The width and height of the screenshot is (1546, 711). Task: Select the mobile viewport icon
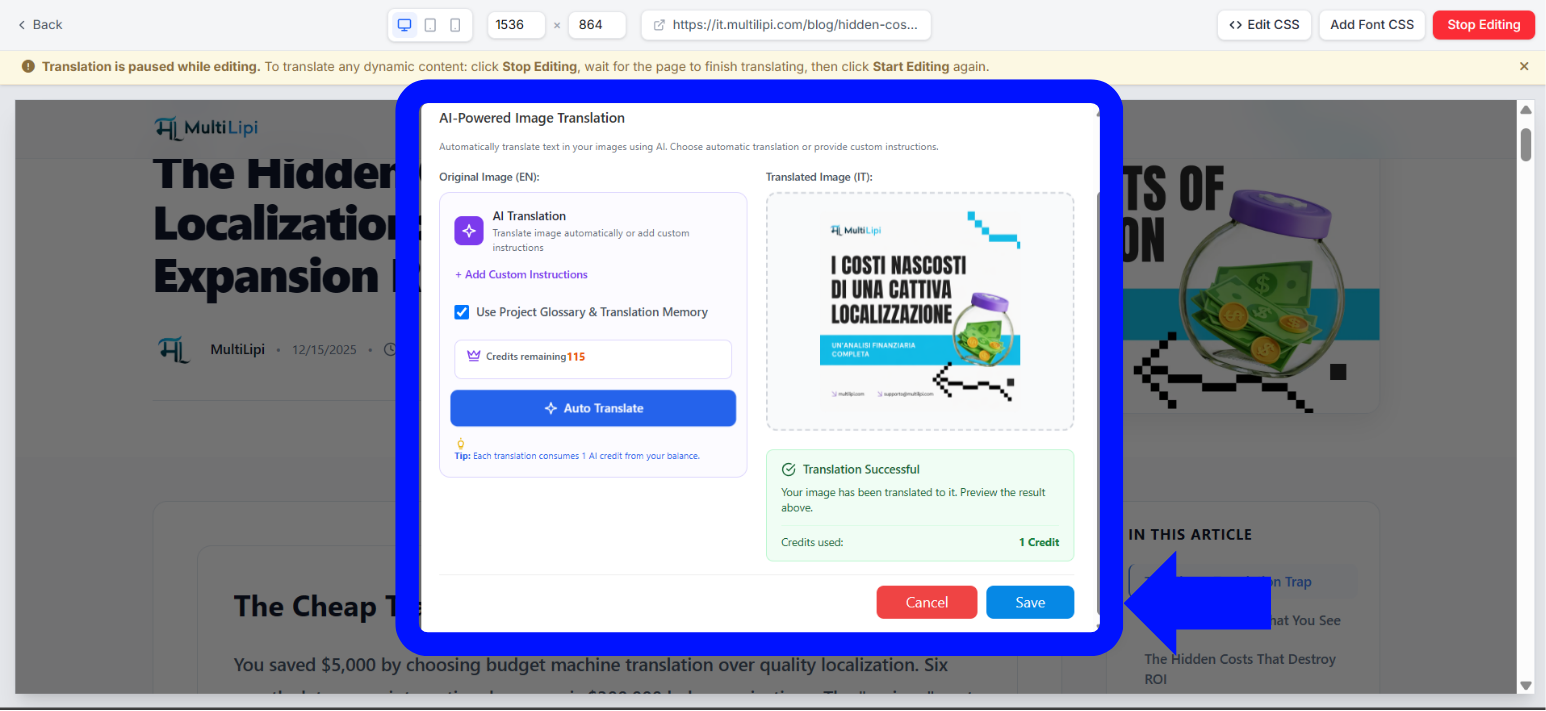pyautogui.click(x=455, y=25)
